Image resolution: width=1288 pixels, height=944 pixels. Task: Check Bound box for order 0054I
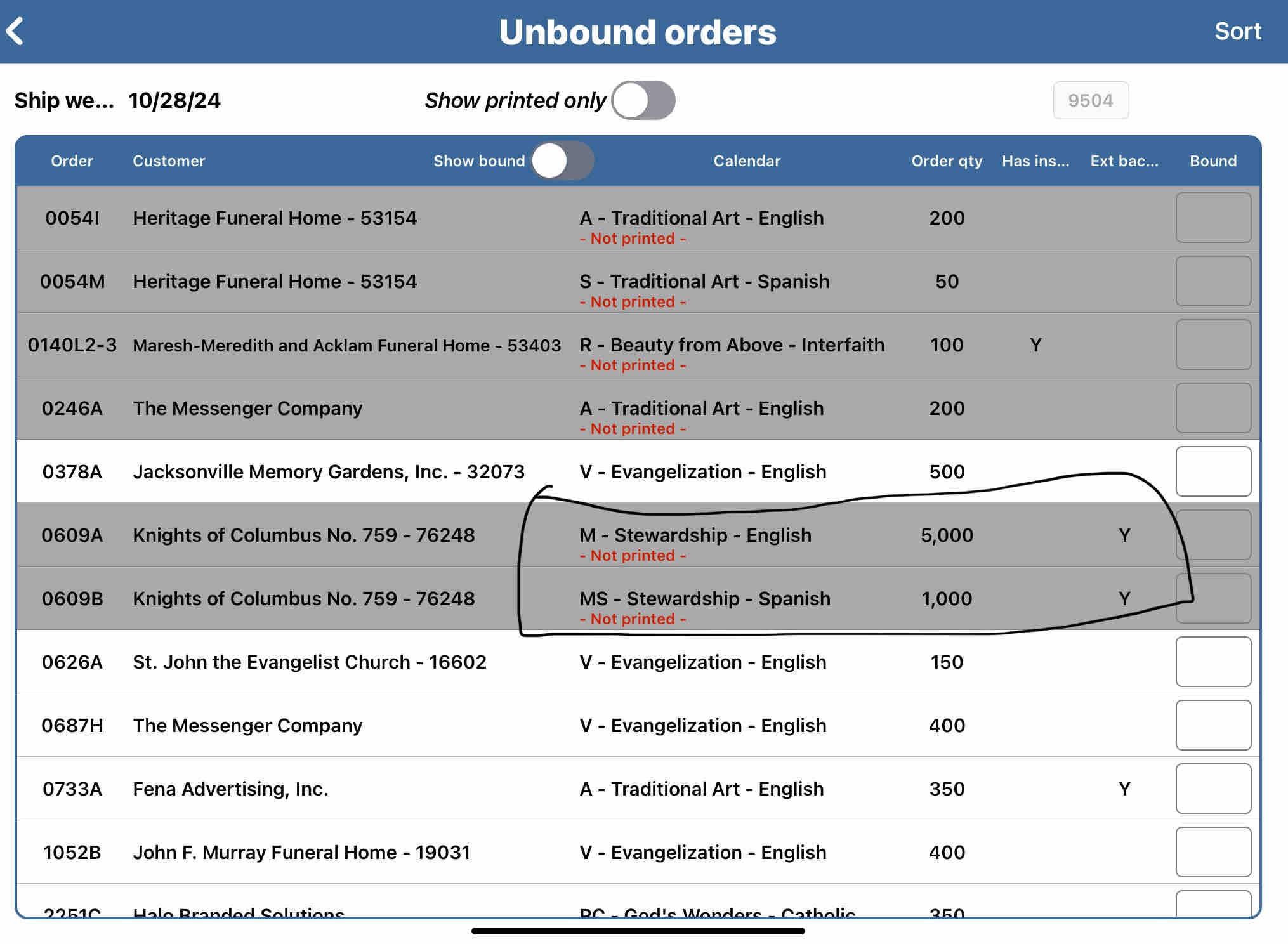point(1212,218)
